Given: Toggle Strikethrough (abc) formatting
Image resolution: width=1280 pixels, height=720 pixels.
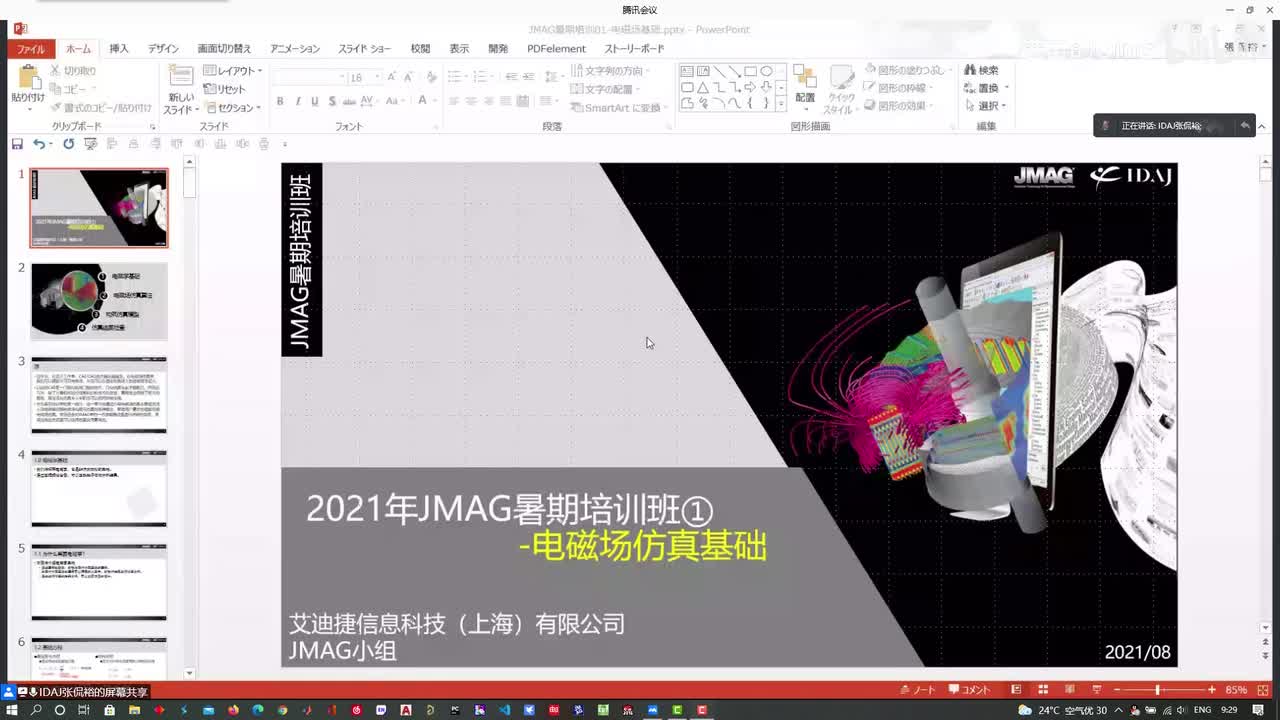Looking at the screenshot, I should (x=348, y=101).
